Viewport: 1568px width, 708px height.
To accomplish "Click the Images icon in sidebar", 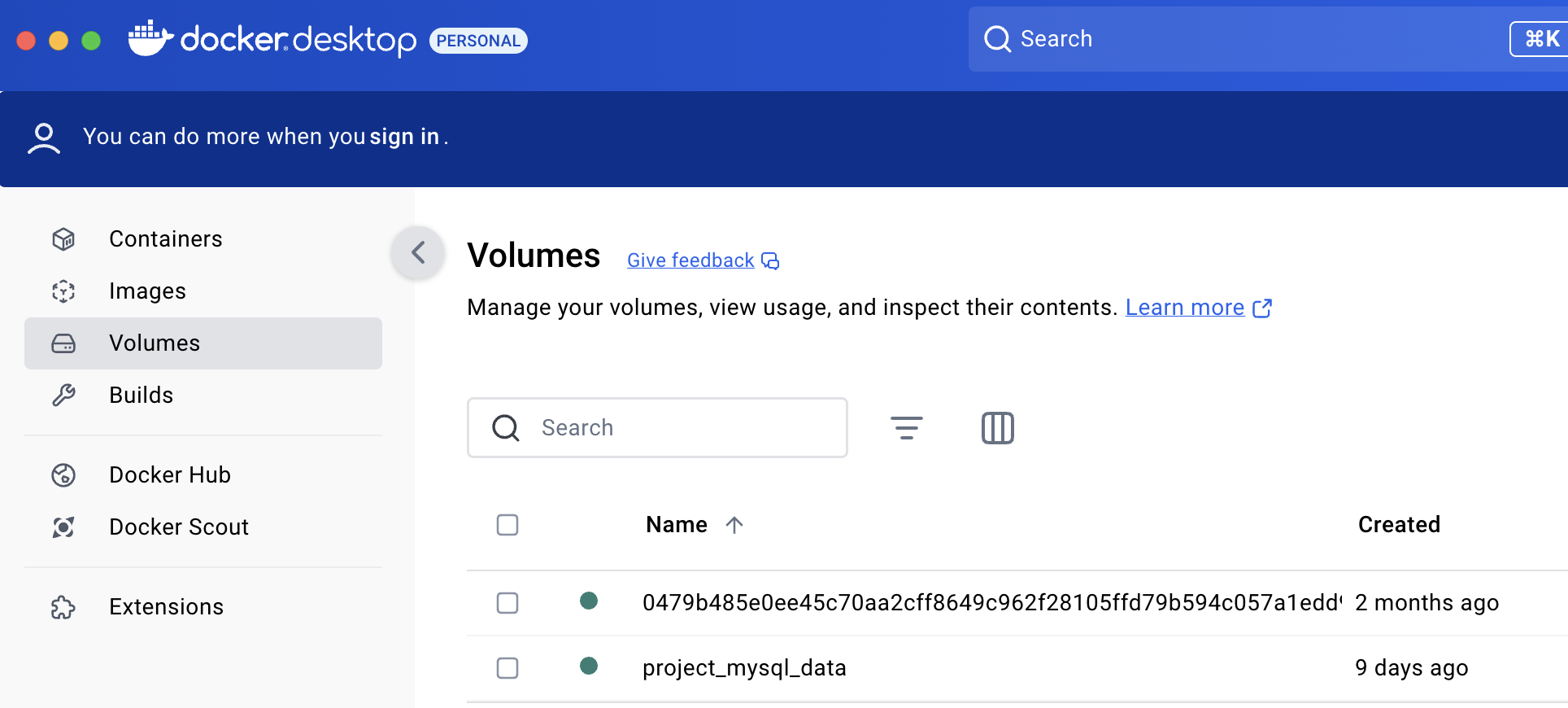I will [x=63, y=291].
